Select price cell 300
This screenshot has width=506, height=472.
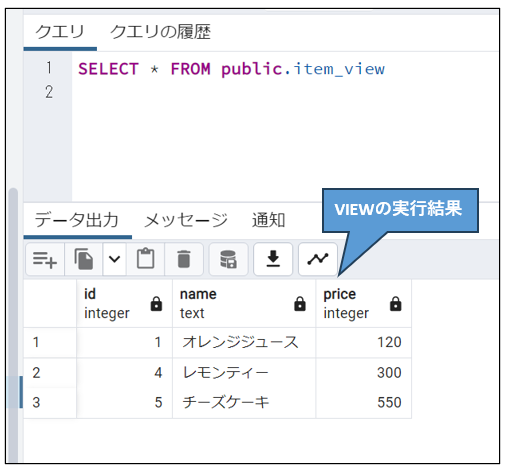(363, 373)
